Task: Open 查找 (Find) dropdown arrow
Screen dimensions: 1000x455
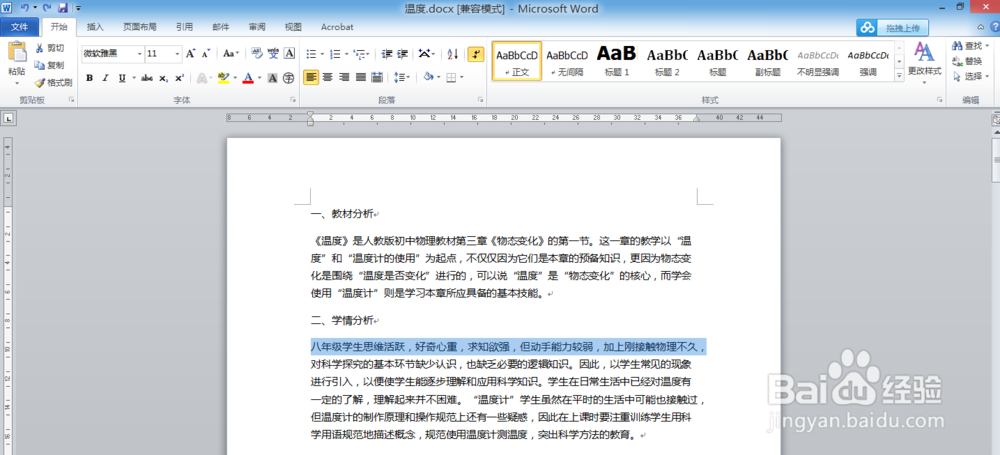Action: (986, 46)
